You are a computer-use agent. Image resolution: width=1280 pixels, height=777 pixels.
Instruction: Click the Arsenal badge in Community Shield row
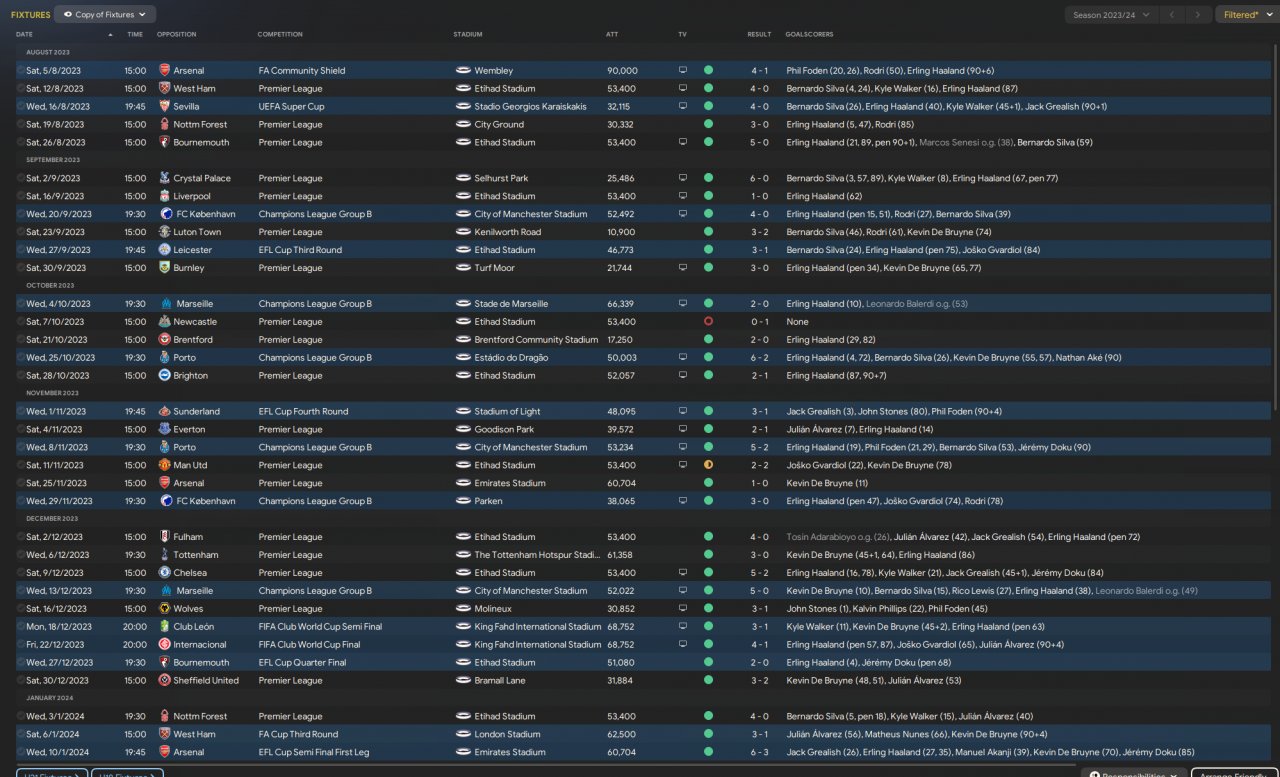165,71
